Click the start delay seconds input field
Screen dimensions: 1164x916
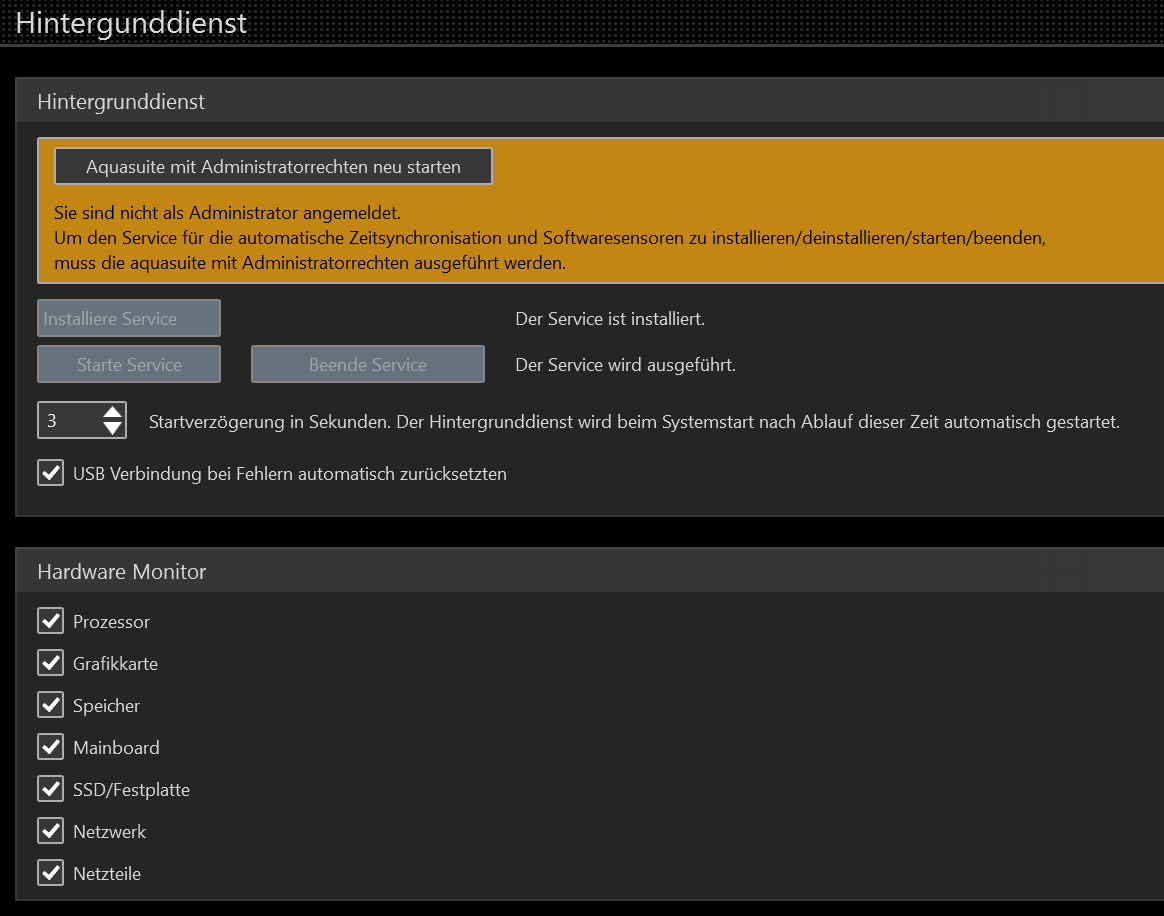pos(68,421)
